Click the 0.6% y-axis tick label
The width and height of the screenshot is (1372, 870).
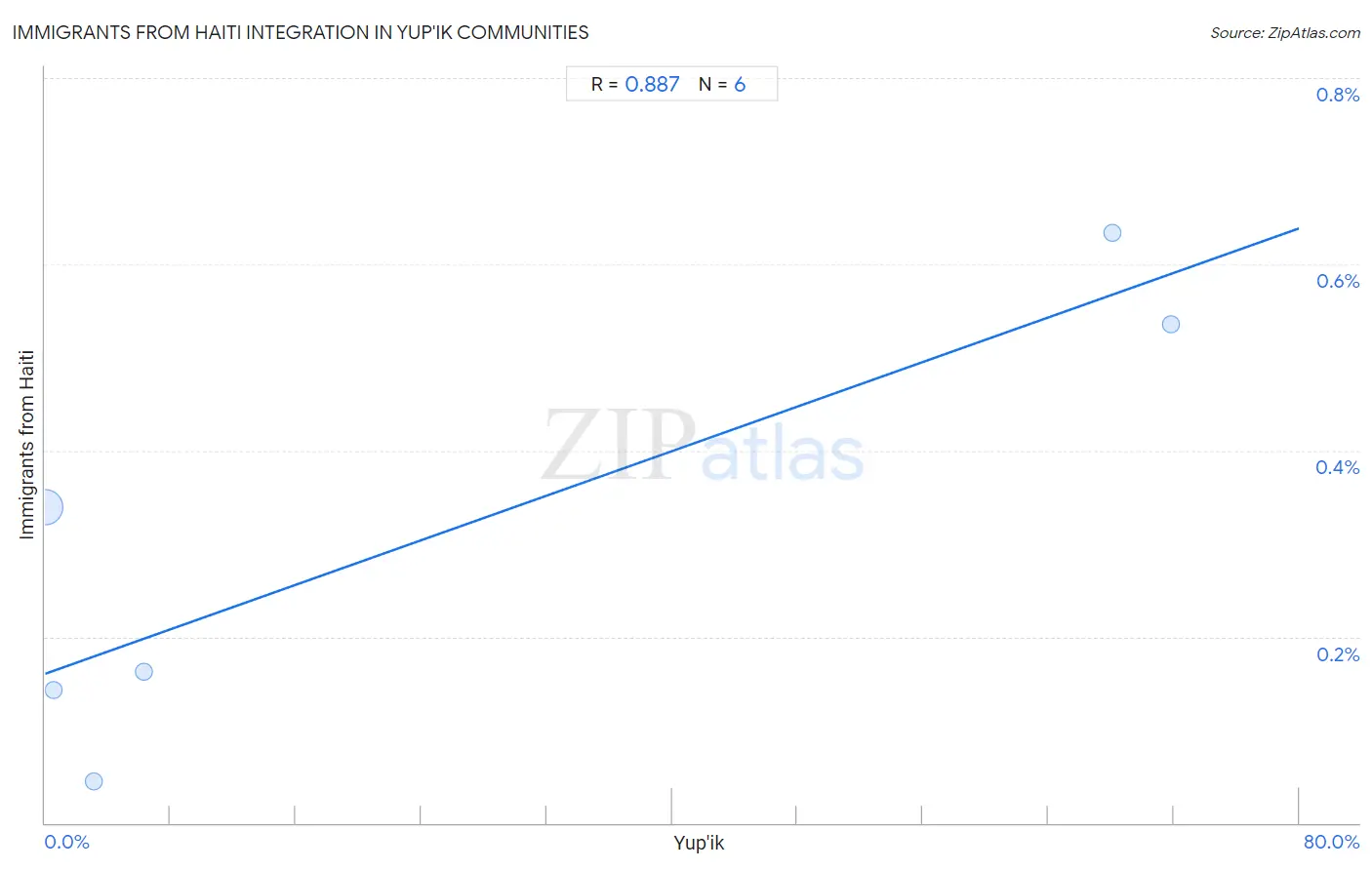click(1338, 281)
